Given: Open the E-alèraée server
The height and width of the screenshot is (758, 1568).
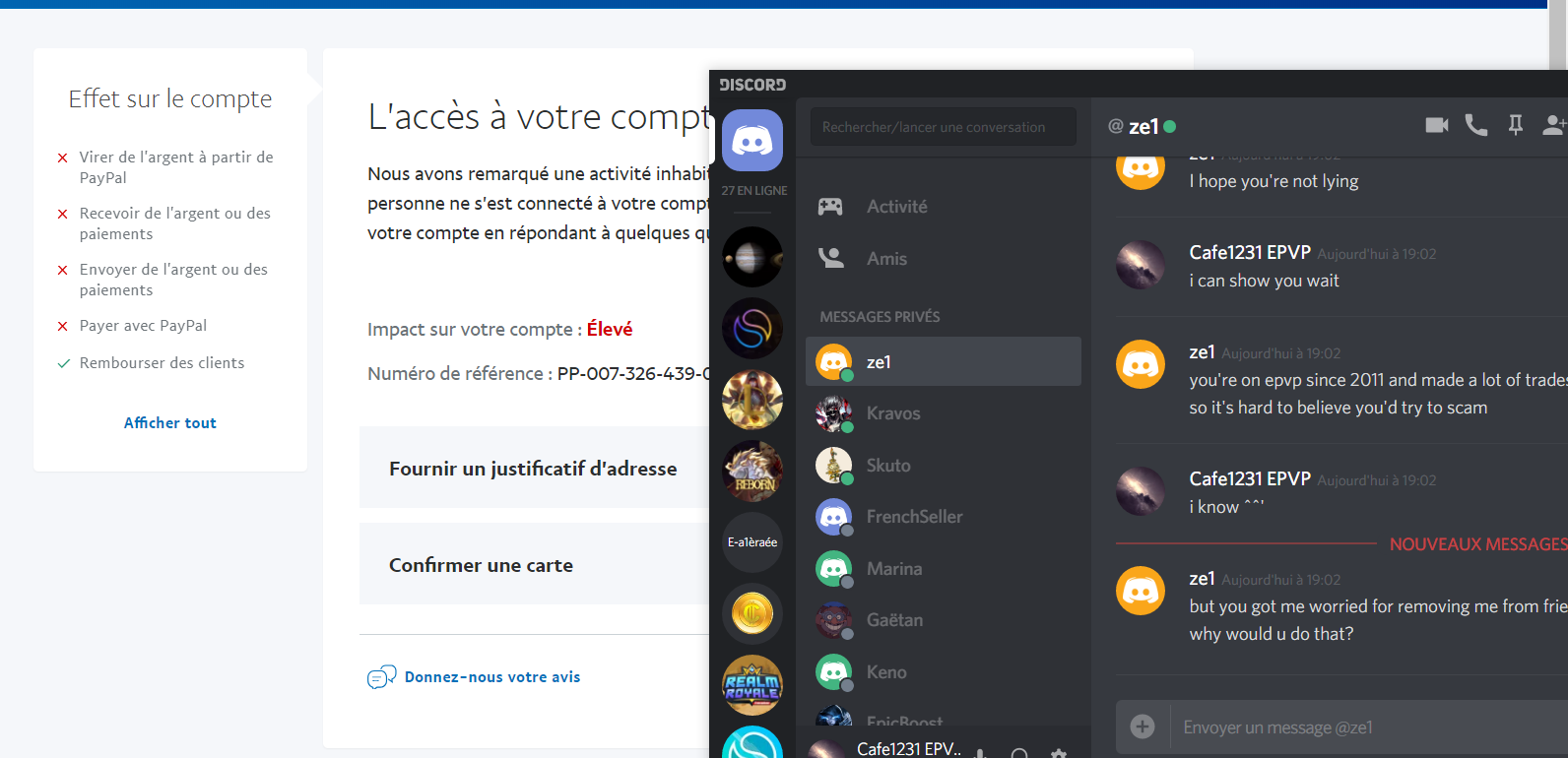Looking at the screenshot, I should (752, 542).
